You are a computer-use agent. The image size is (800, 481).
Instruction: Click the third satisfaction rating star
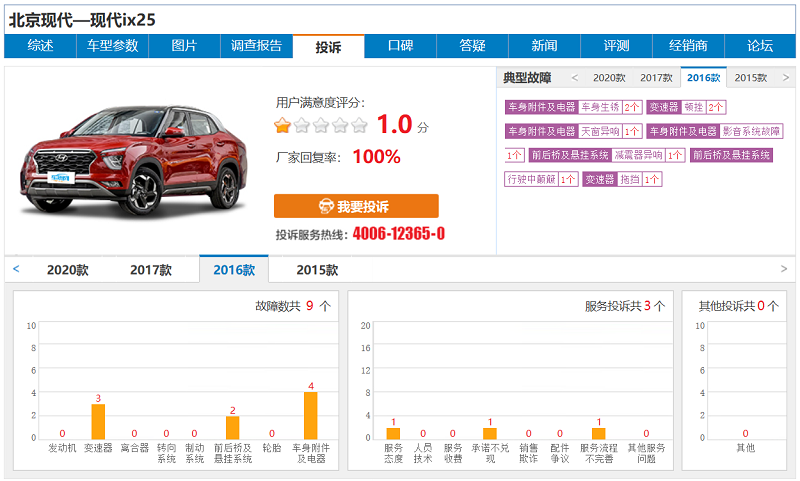(x=321, y=125)
